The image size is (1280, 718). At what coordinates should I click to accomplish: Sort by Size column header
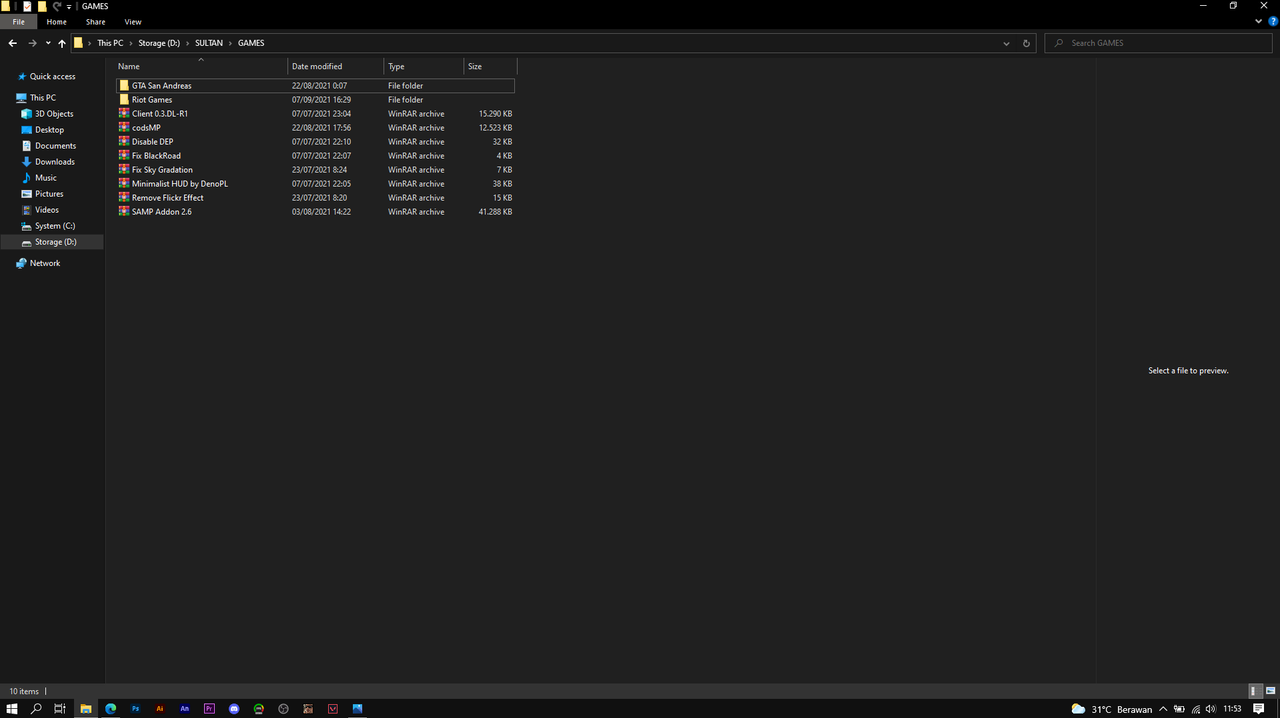tap(490, 66)
